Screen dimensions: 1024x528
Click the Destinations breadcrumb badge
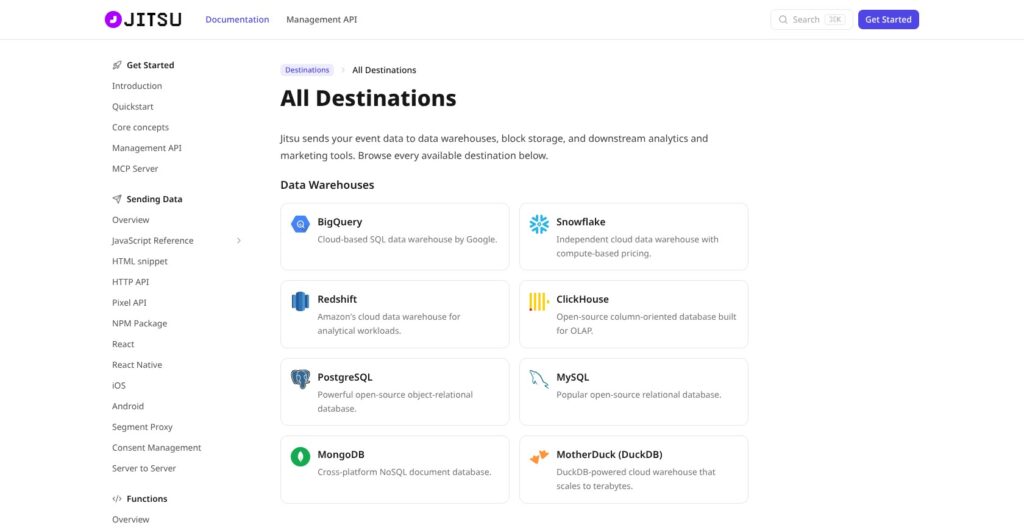(307, 70)
